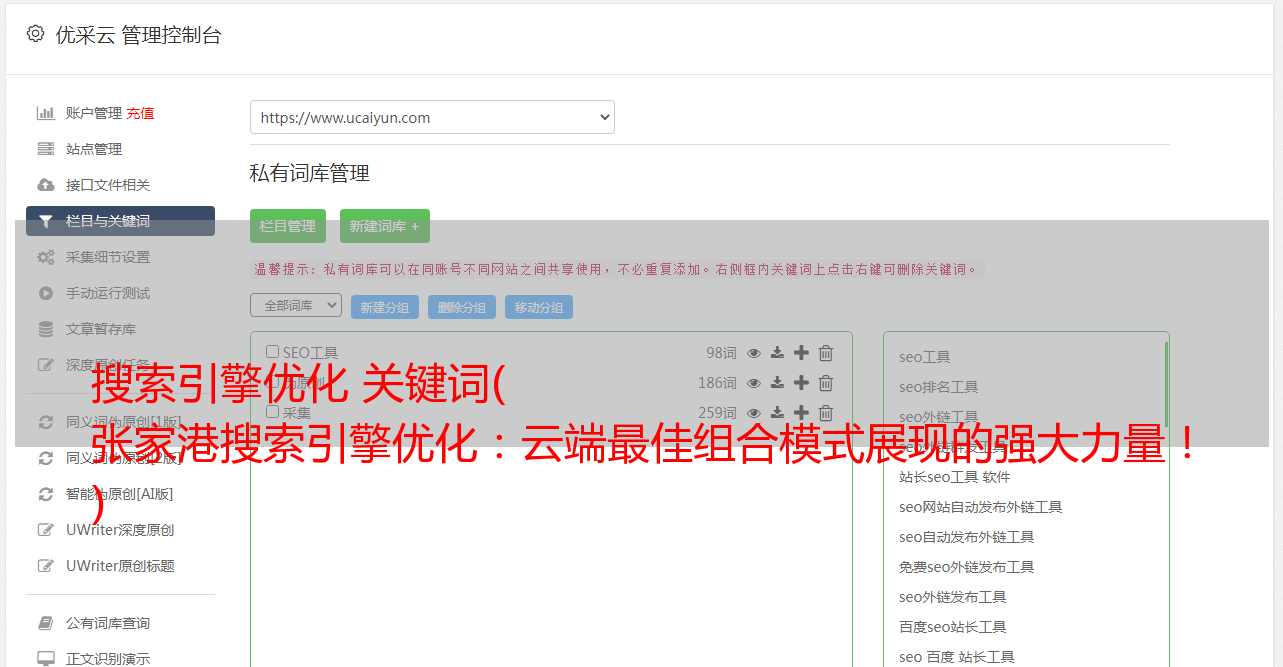Tick the SEO工具 library checkbox

coord(272,352)
